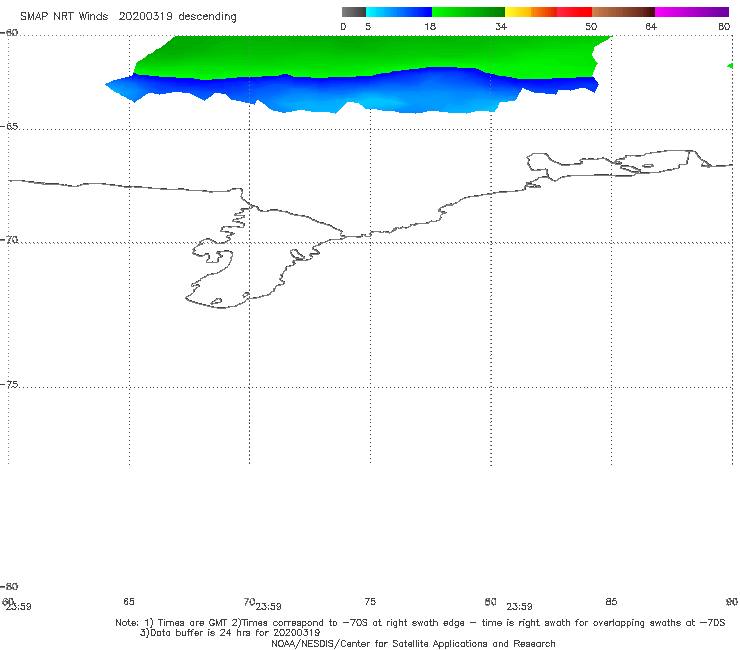Click the color bar label 64

pyautogui.click(x=651, y=26)
